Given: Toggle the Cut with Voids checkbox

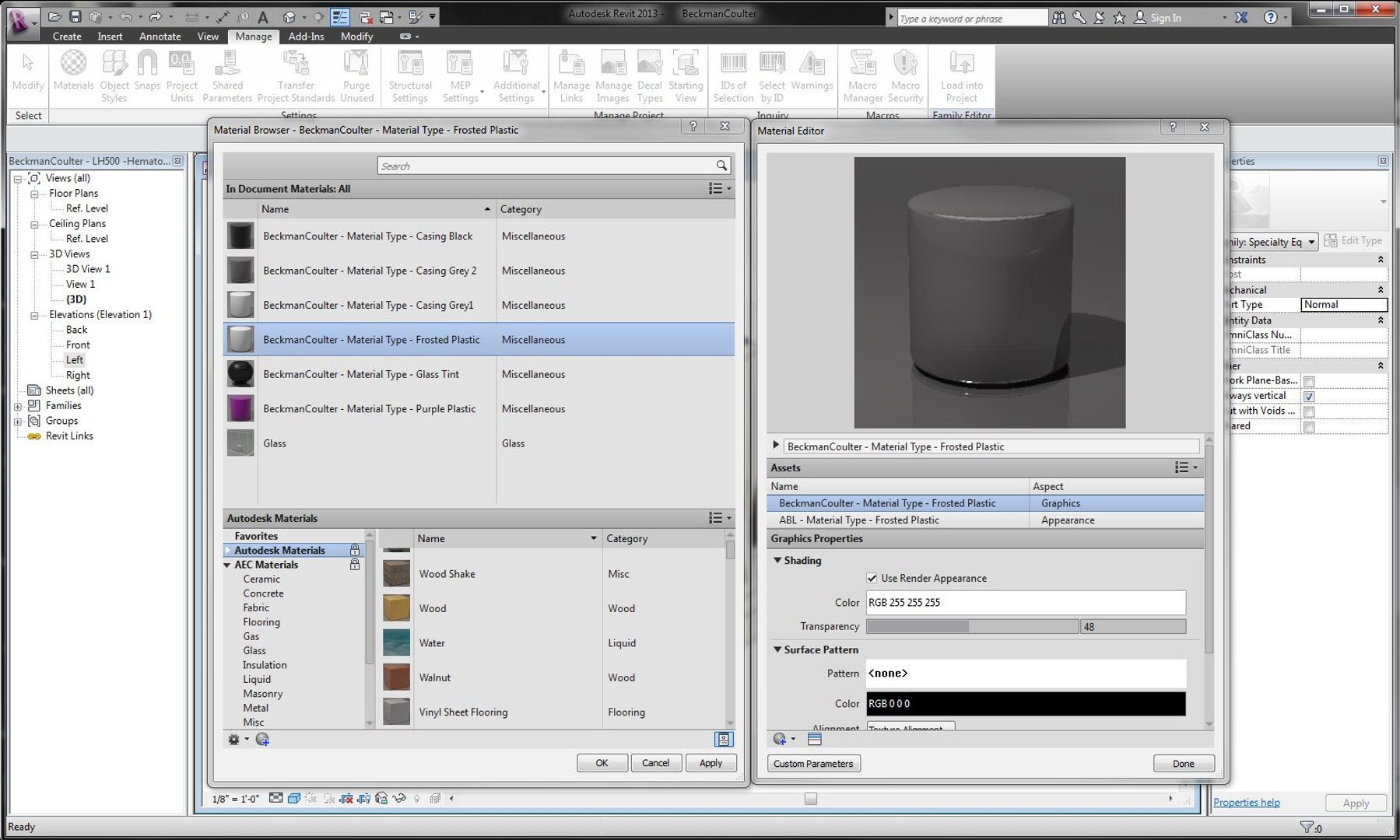Looking at the screenshot, I should pos(1309,411).
